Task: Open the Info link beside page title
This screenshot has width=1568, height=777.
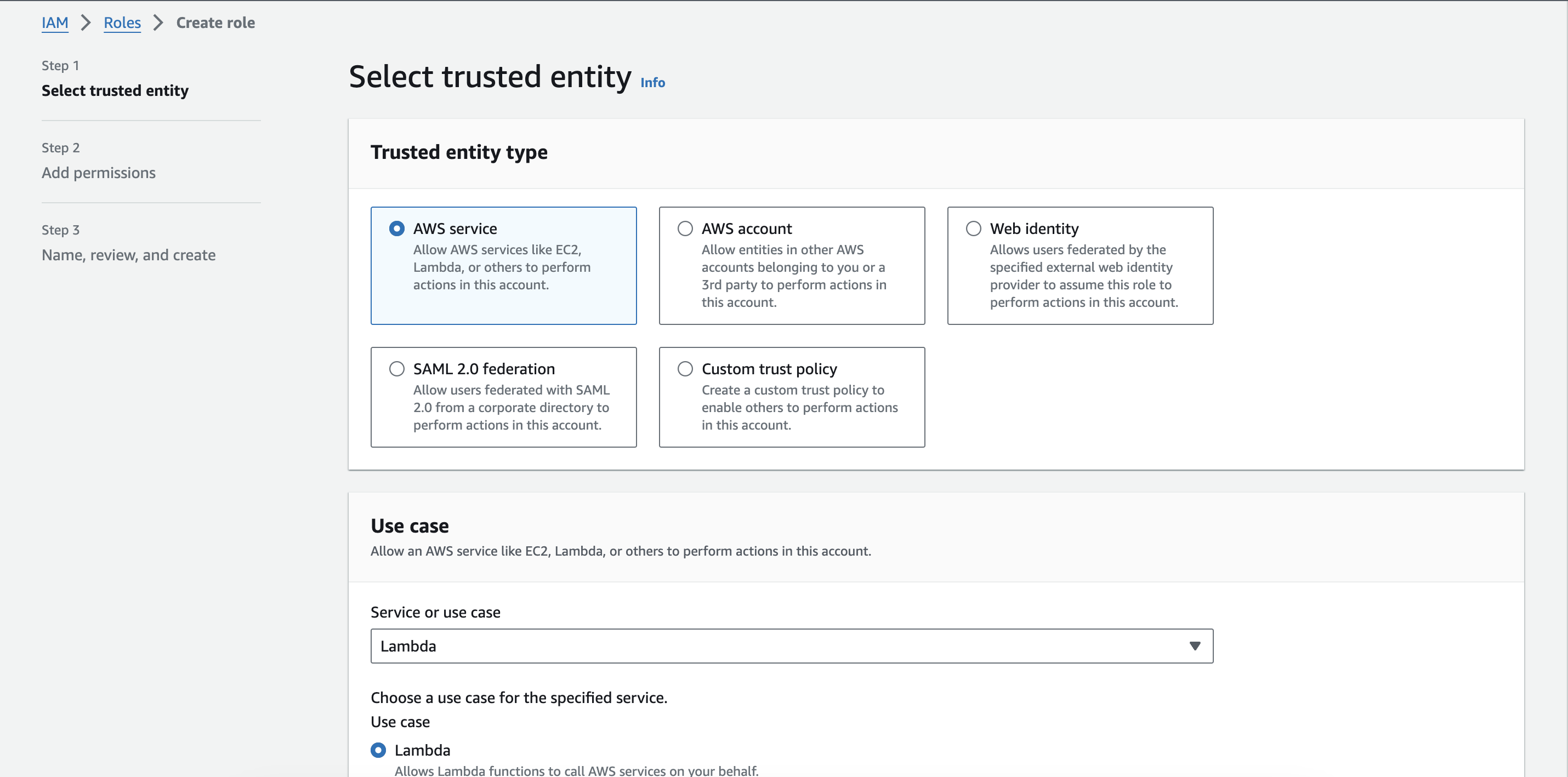Action: tap(652, 83)
